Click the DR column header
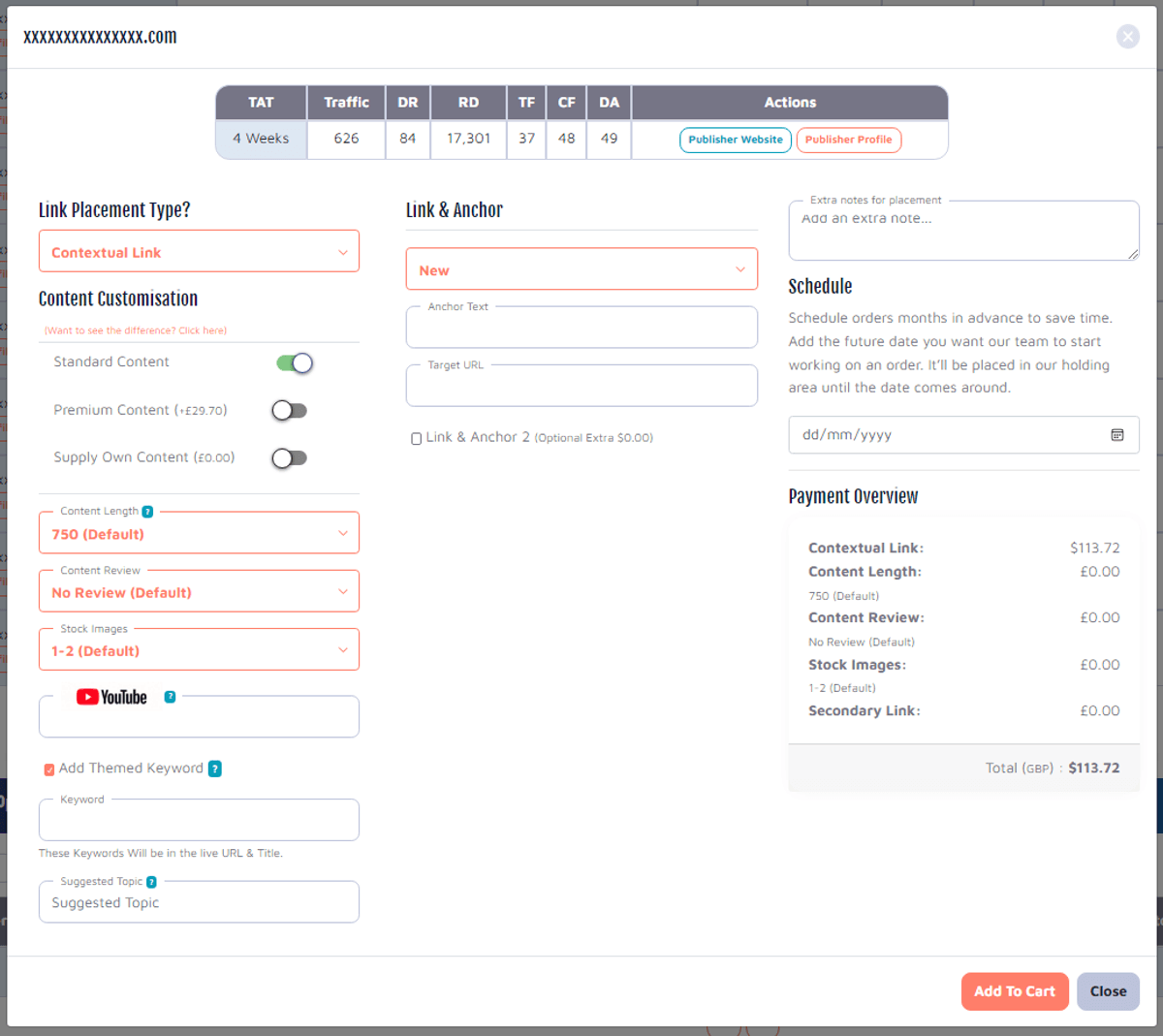1163x1036 pixels. pyautogui.click(x=408, y=103)
